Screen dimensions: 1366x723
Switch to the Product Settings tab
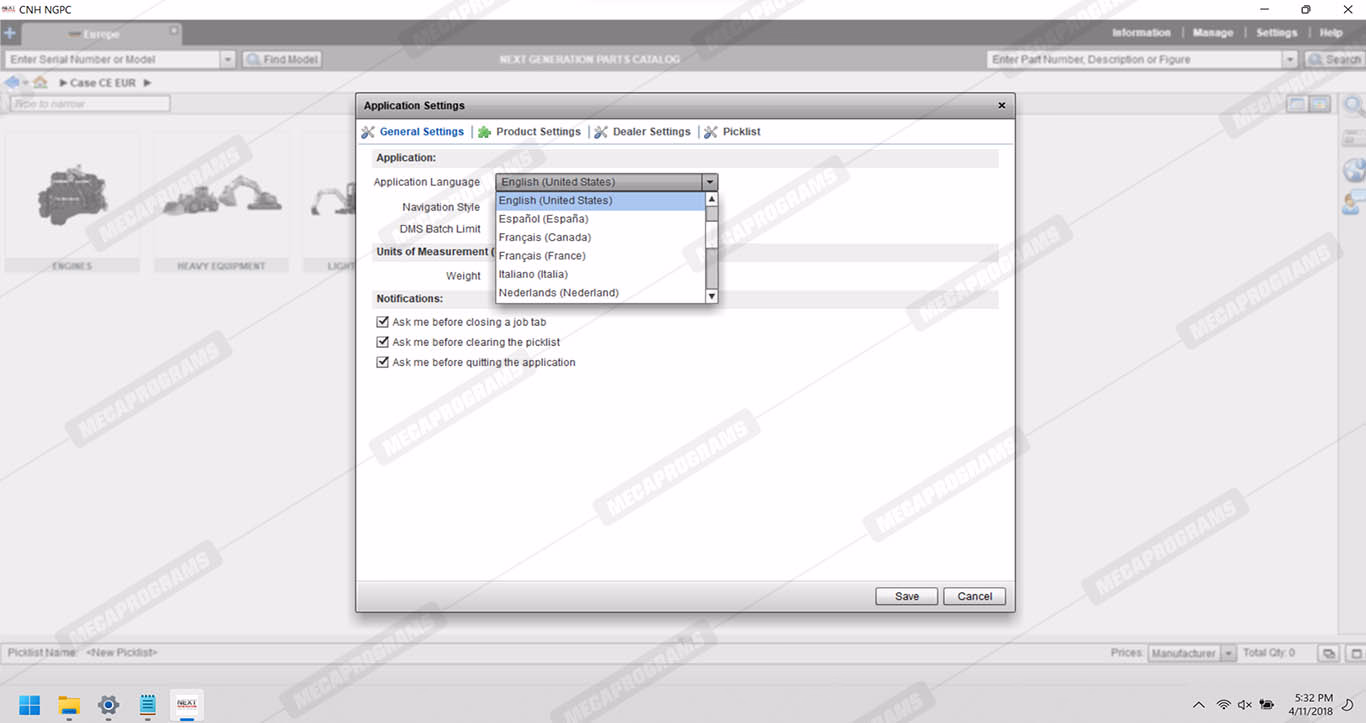pyautogui.click(x=537, y=132)
